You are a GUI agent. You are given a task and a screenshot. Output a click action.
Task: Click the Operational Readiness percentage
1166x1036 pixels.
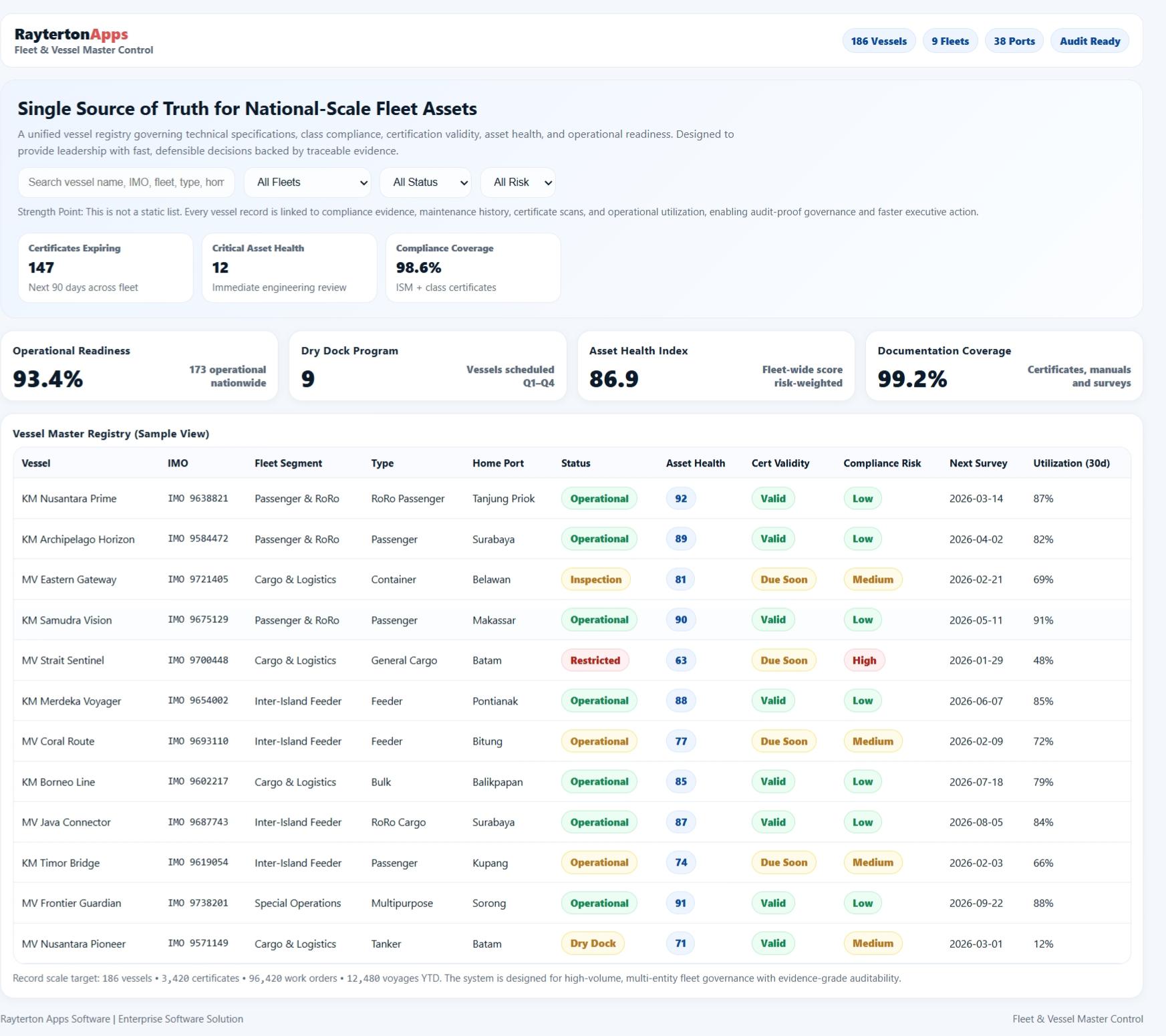[47, 378]
